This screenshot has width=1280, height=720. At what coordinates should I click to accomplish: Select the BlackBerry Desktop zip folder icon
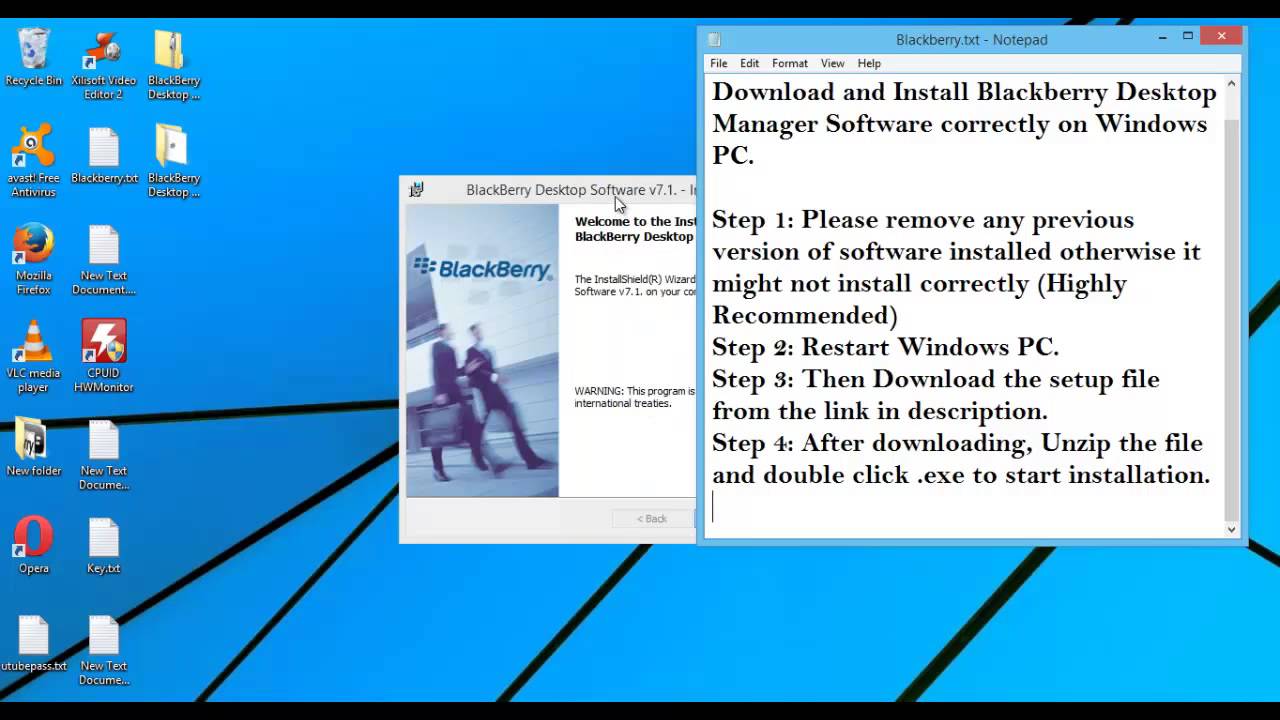(x=173, y=65)
